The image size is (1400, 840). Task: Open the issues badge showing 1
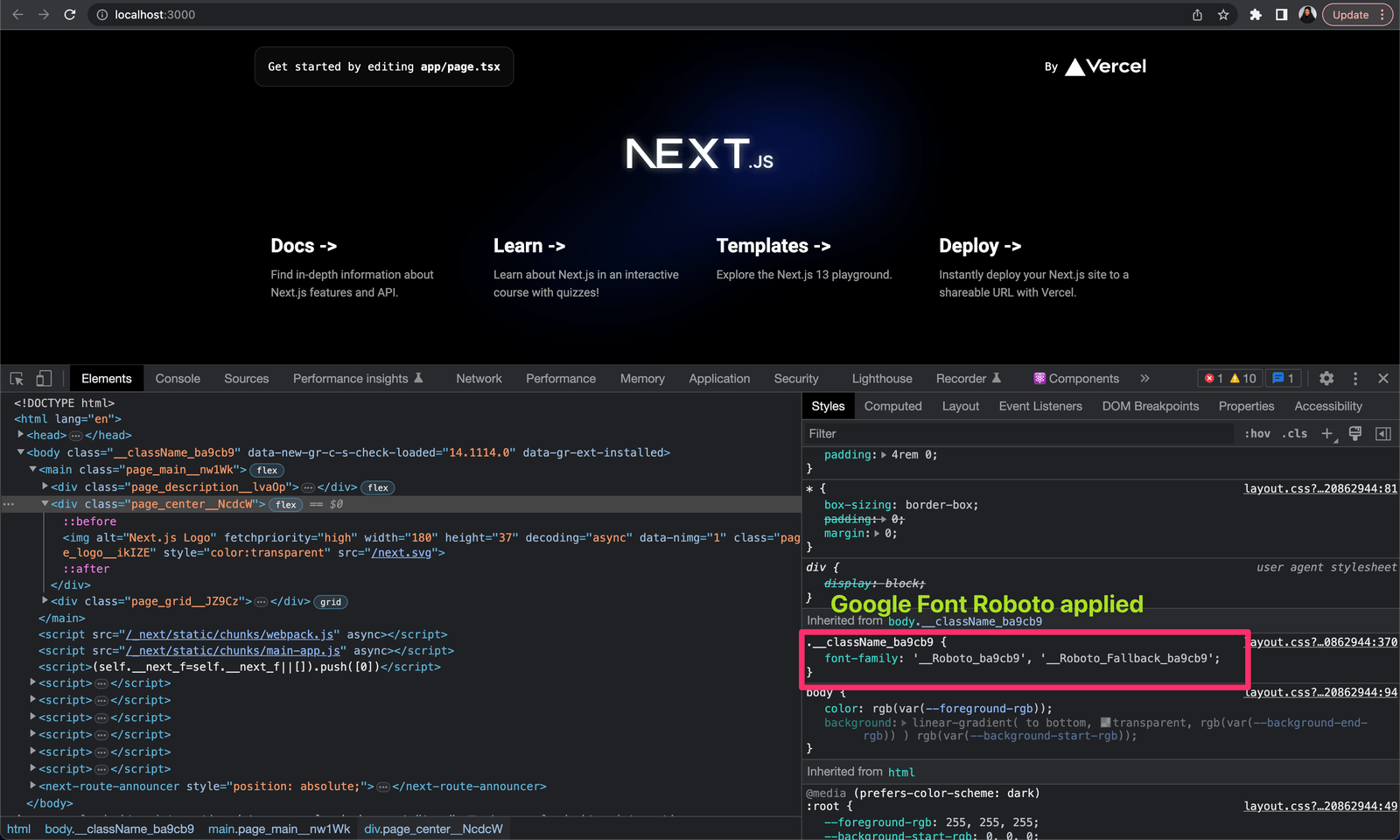[1283, 379]
